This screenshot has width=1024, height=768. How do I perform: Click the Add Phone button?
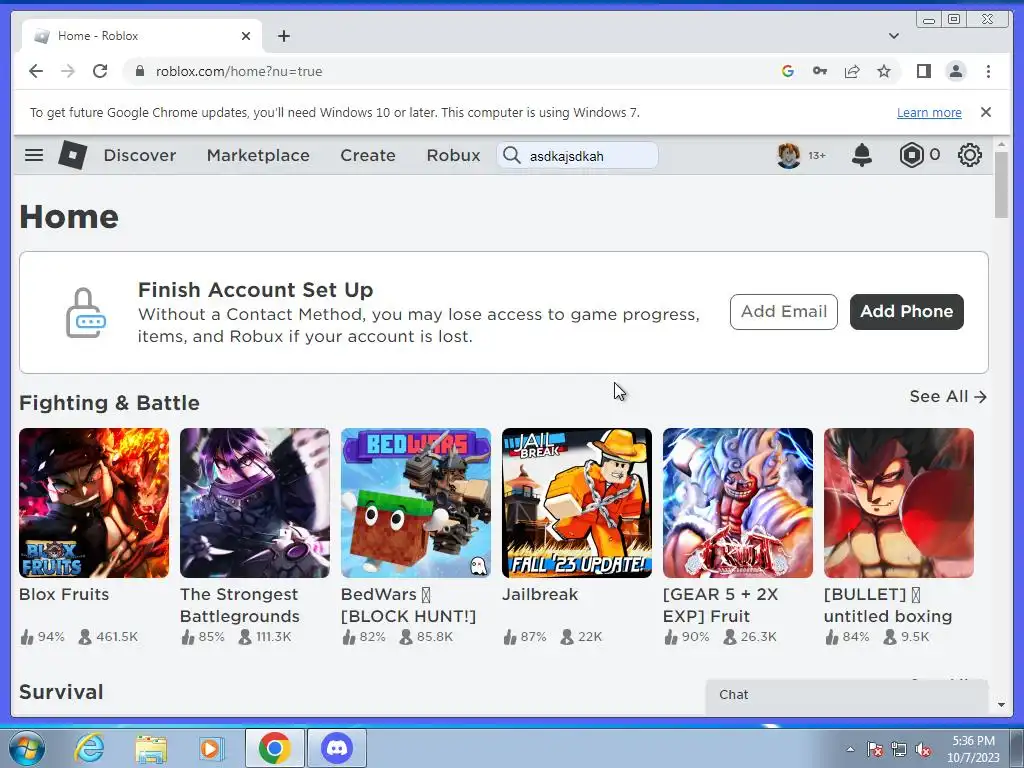pos(906,312)
